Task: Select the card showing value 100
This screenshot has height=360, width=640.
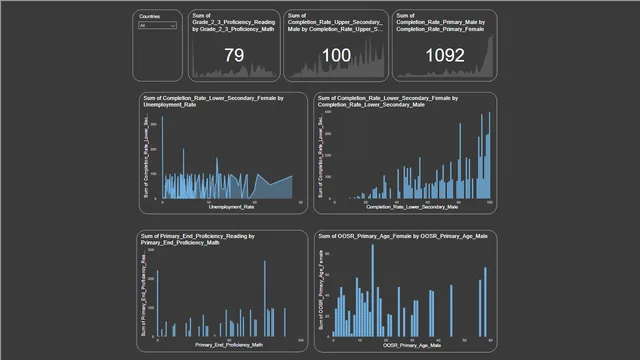Action: pos(336,46)
